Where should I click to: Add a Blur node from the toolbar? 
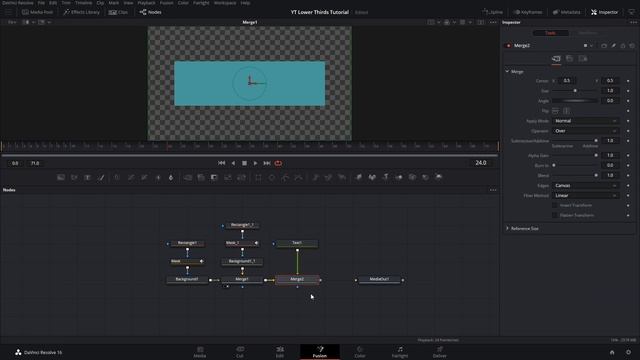click(x=171, y=177)
